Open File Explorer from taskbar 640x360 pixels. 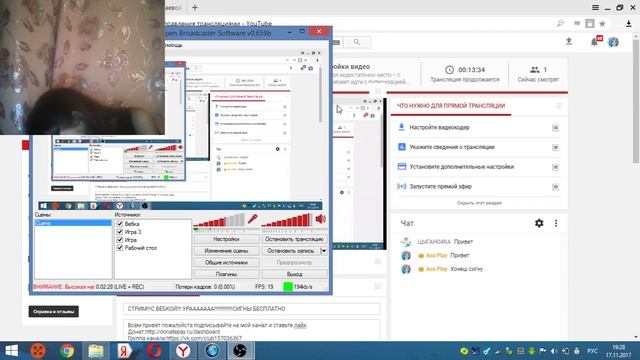pos(96,351)
